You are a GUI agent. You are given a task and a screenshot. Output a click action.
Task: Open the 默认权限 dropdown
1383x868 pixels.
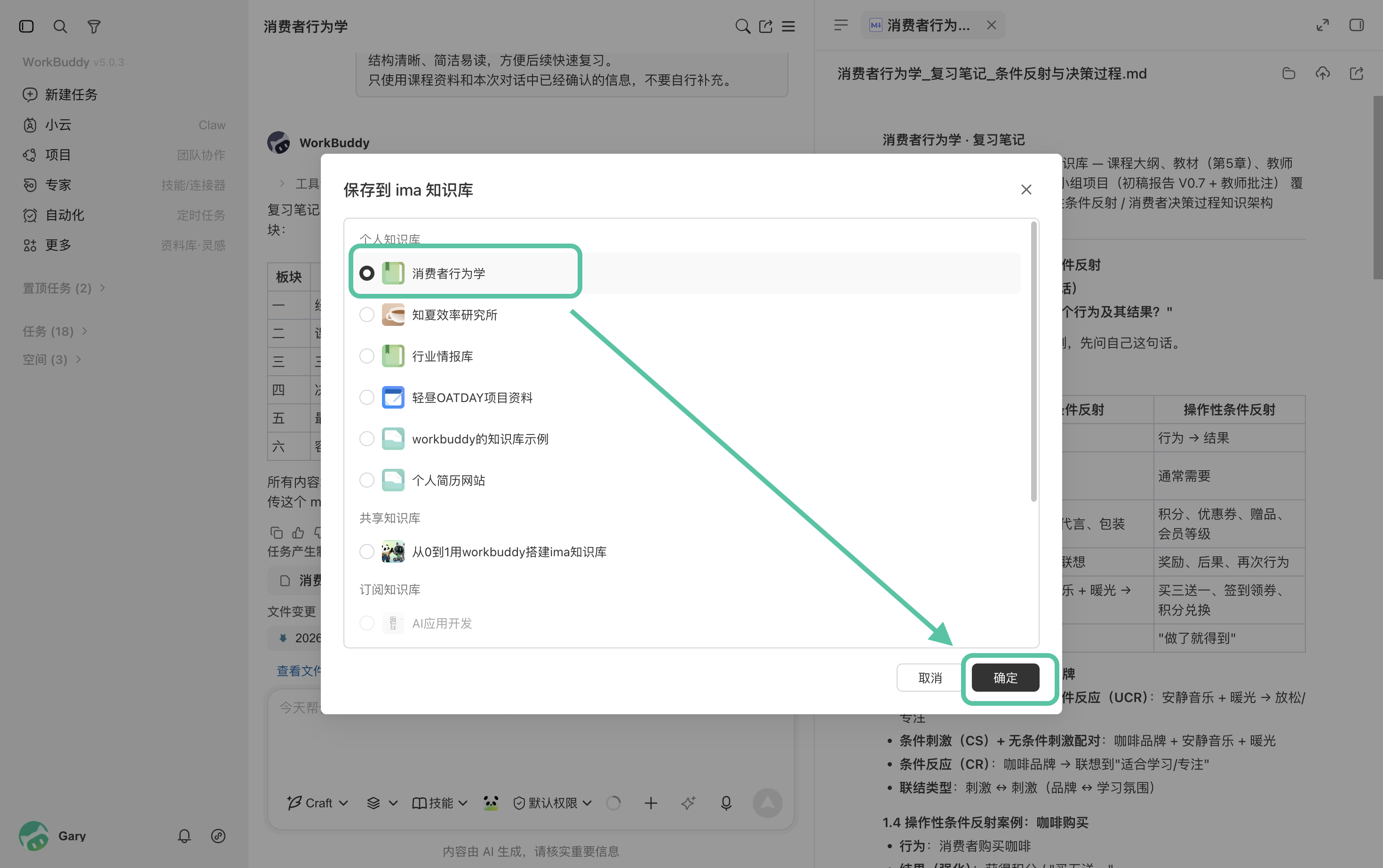(553, 803)
